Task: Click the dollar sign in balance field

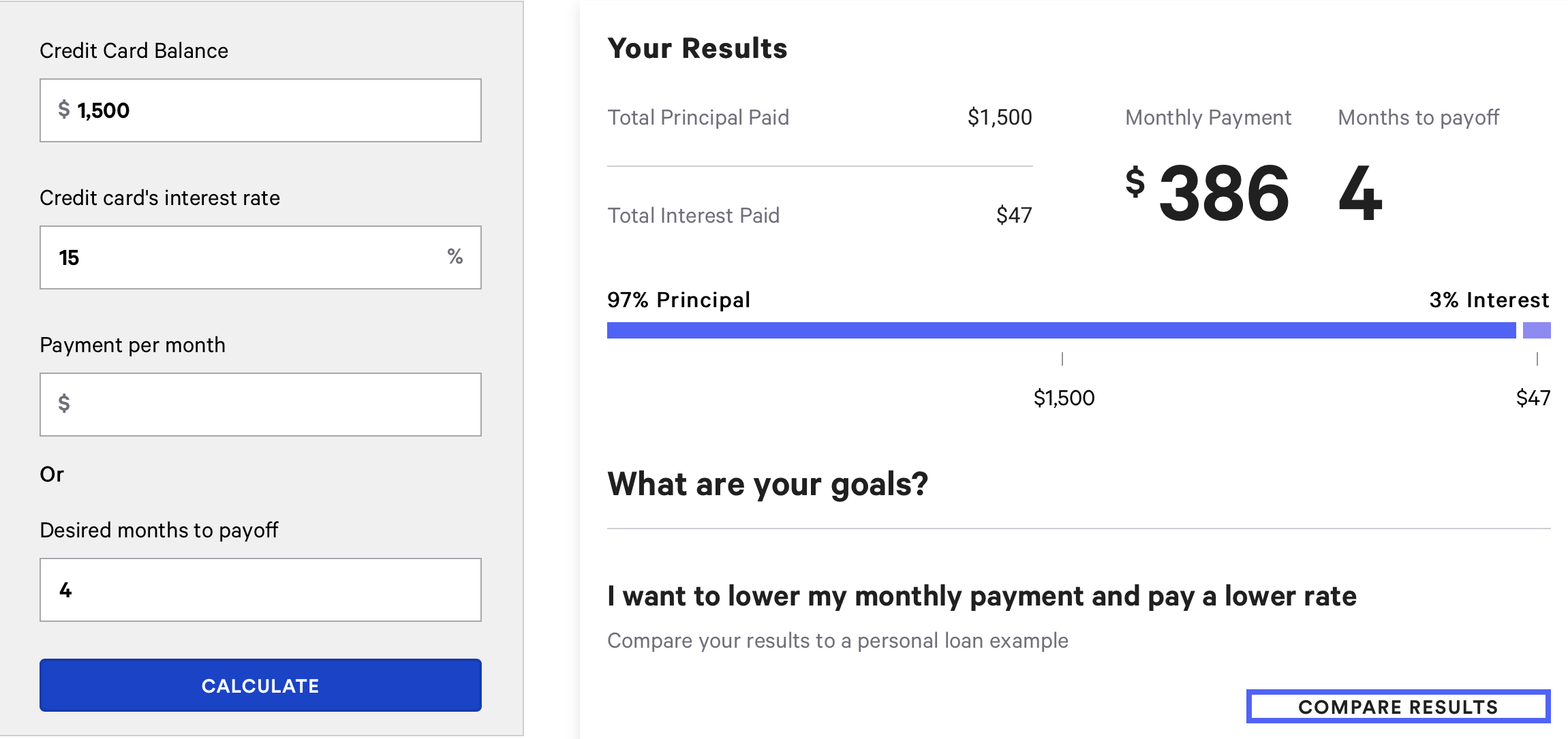Action: point(64,109)
